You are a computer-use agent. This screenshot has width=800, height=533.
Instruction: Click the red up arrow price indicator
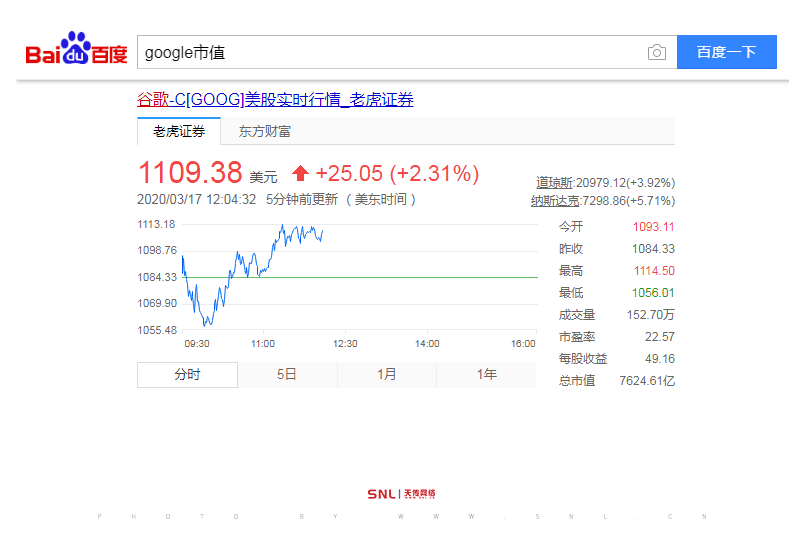point(300,174)
